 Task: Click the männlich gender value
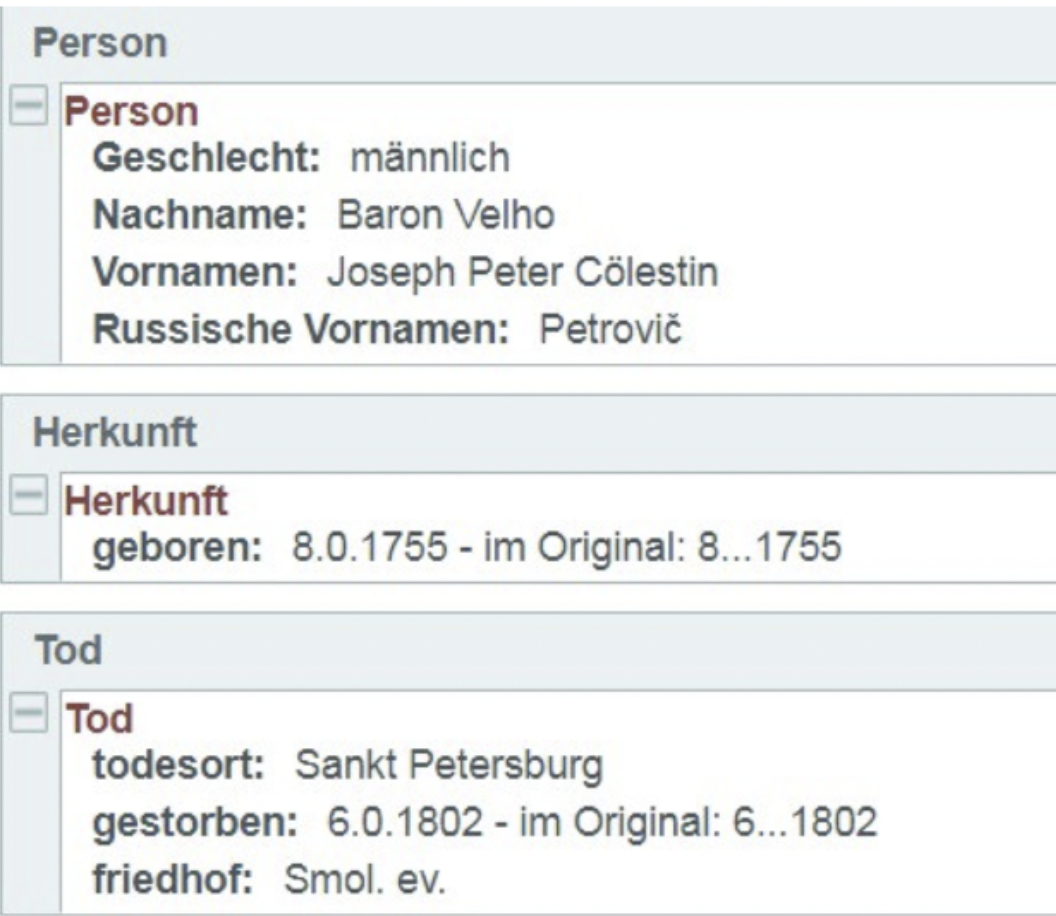pos(429,158)
